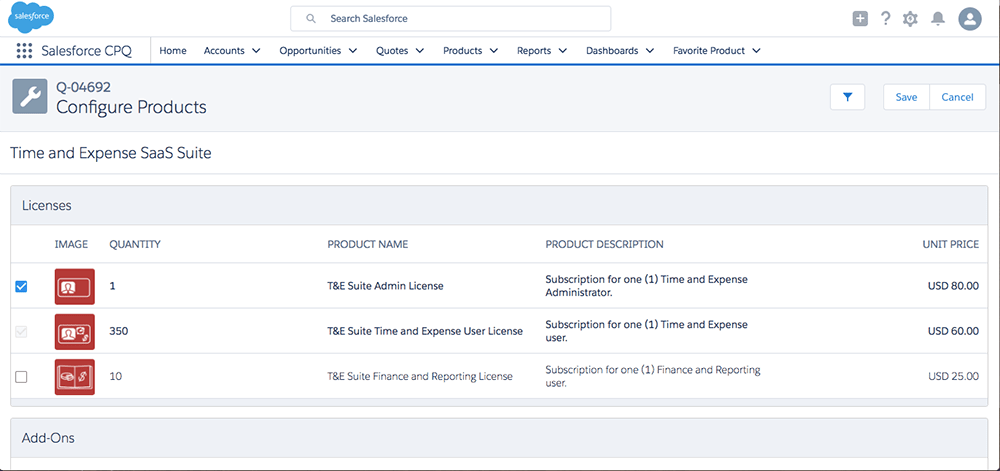Check the Finance and Reporting License checkbox
The image size is (1000, 471).
tap(21, 377)
